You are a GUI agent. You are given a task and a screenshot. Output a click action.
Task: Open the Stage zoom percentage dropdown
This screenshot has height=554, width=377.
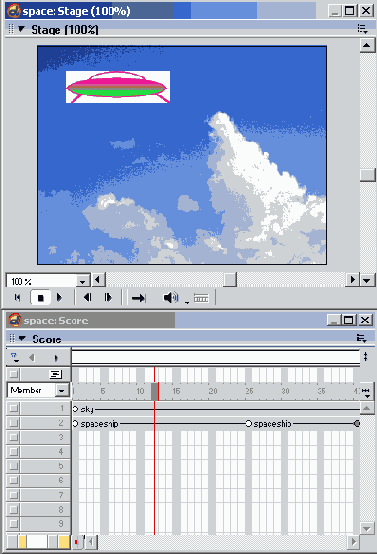pos(82,281)
